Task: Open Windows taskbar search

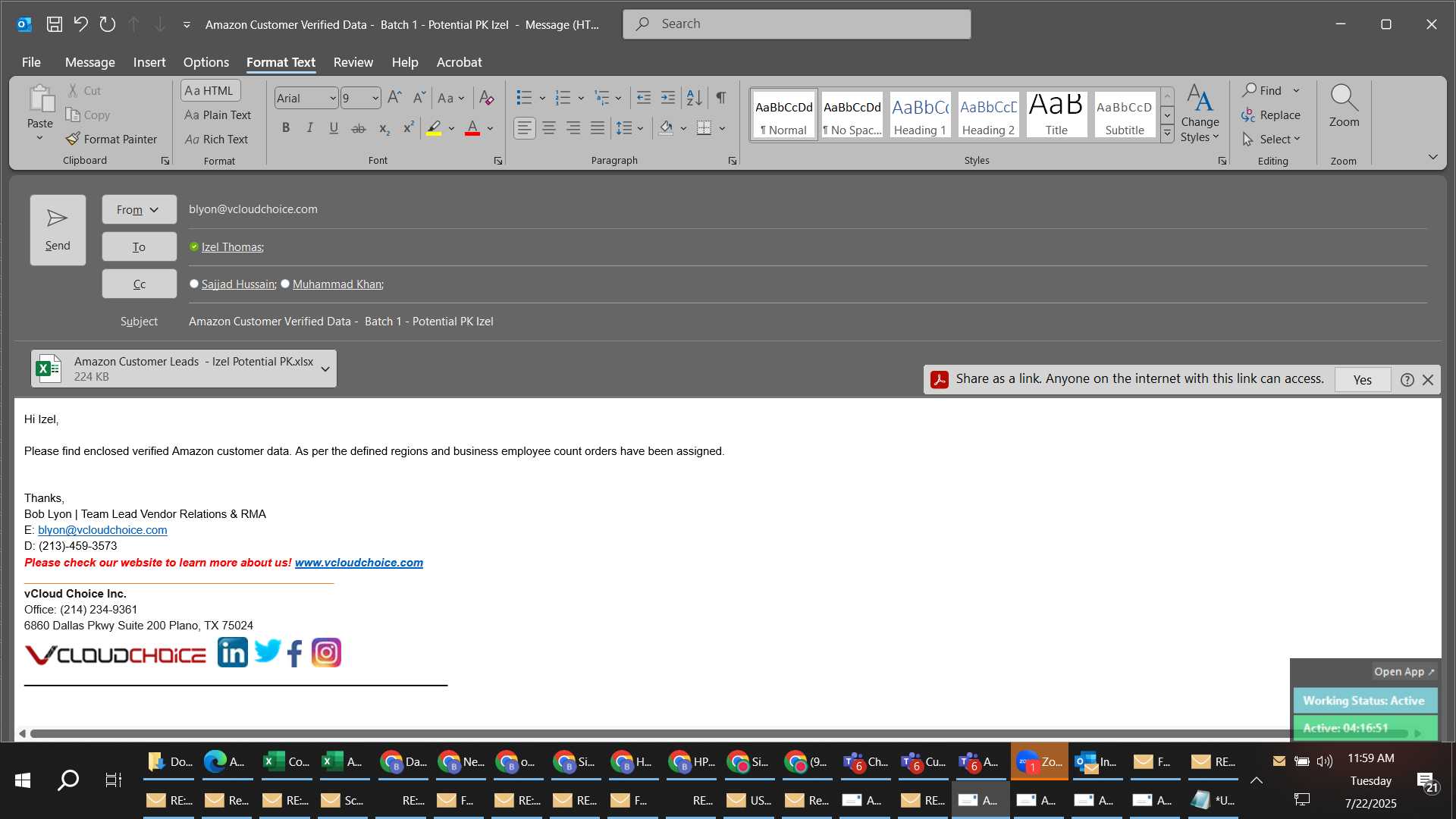Action: point(68,780)
